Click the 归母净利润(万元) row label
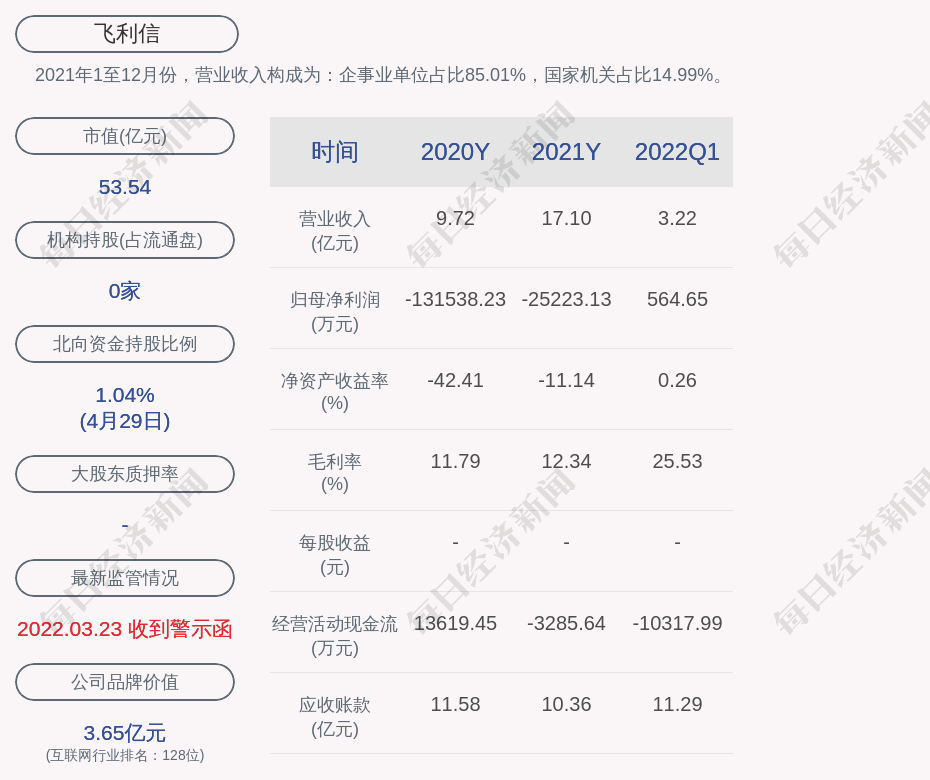The height and width of the screenshot is (780, 930). point(335,312)
